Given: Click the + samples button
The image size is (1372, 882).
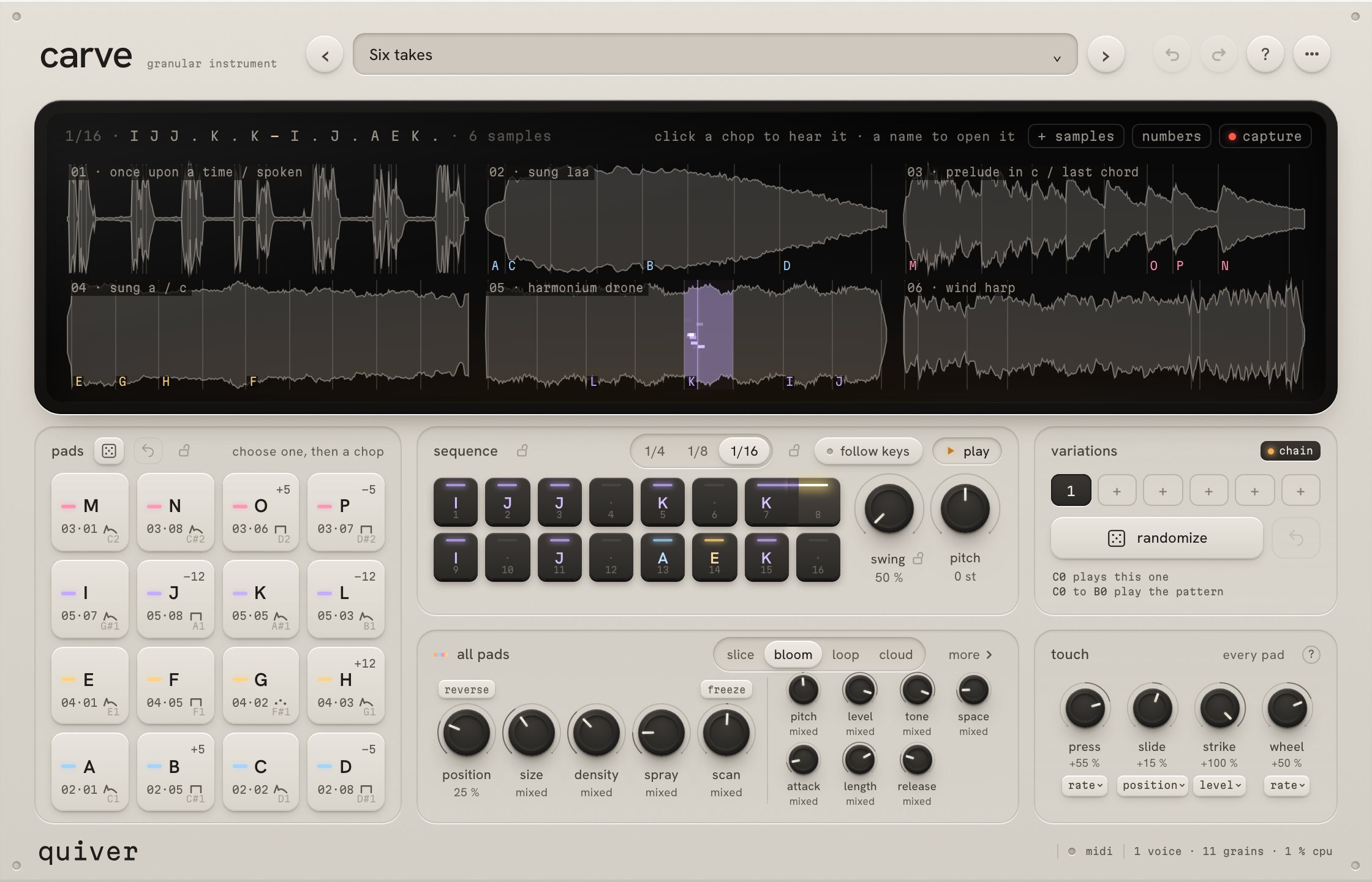Looking at the screenshot, I should pos(1076,136).
